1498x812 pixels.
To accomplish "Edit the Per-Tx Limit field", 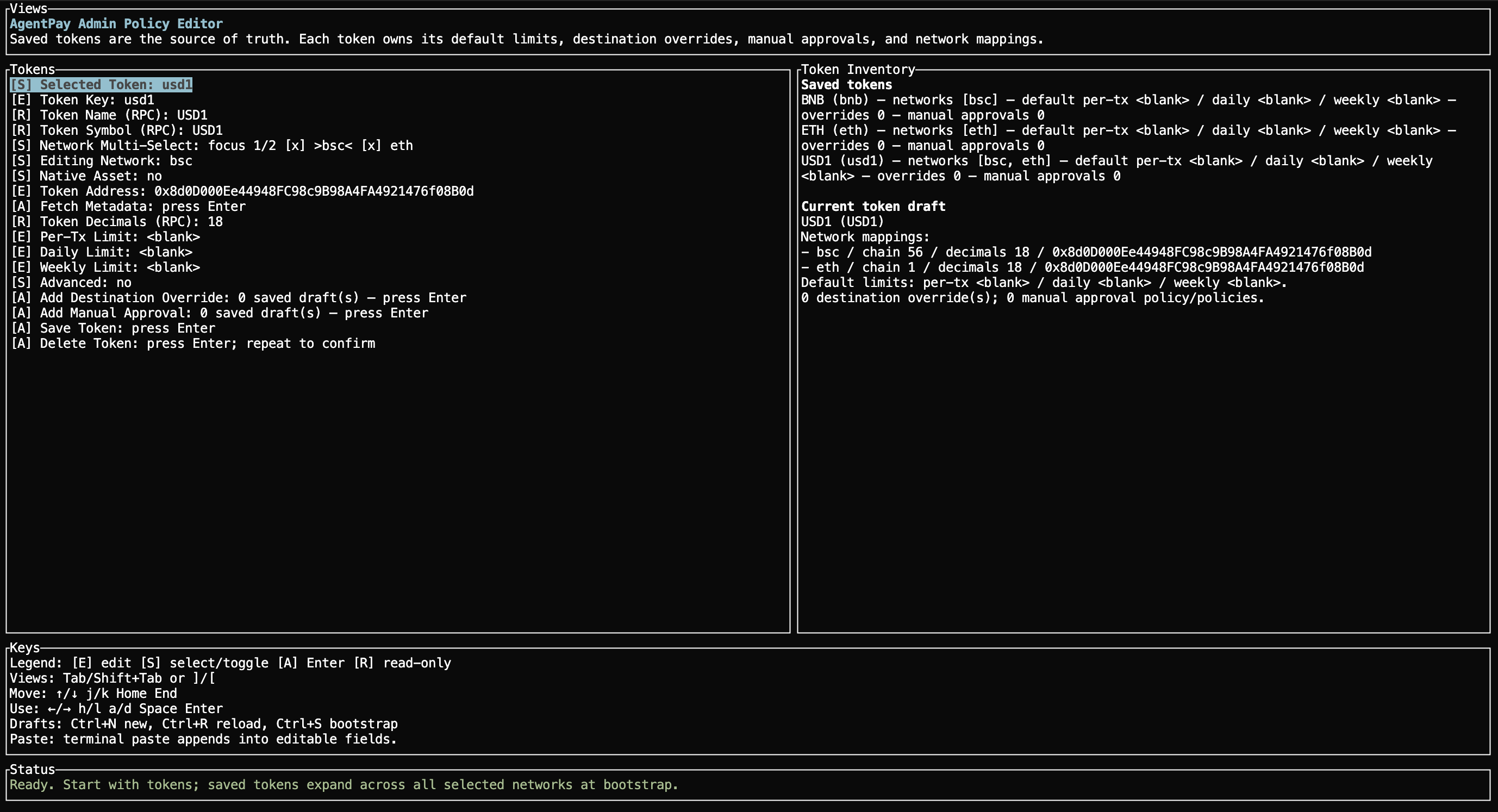I will (105, 237).
